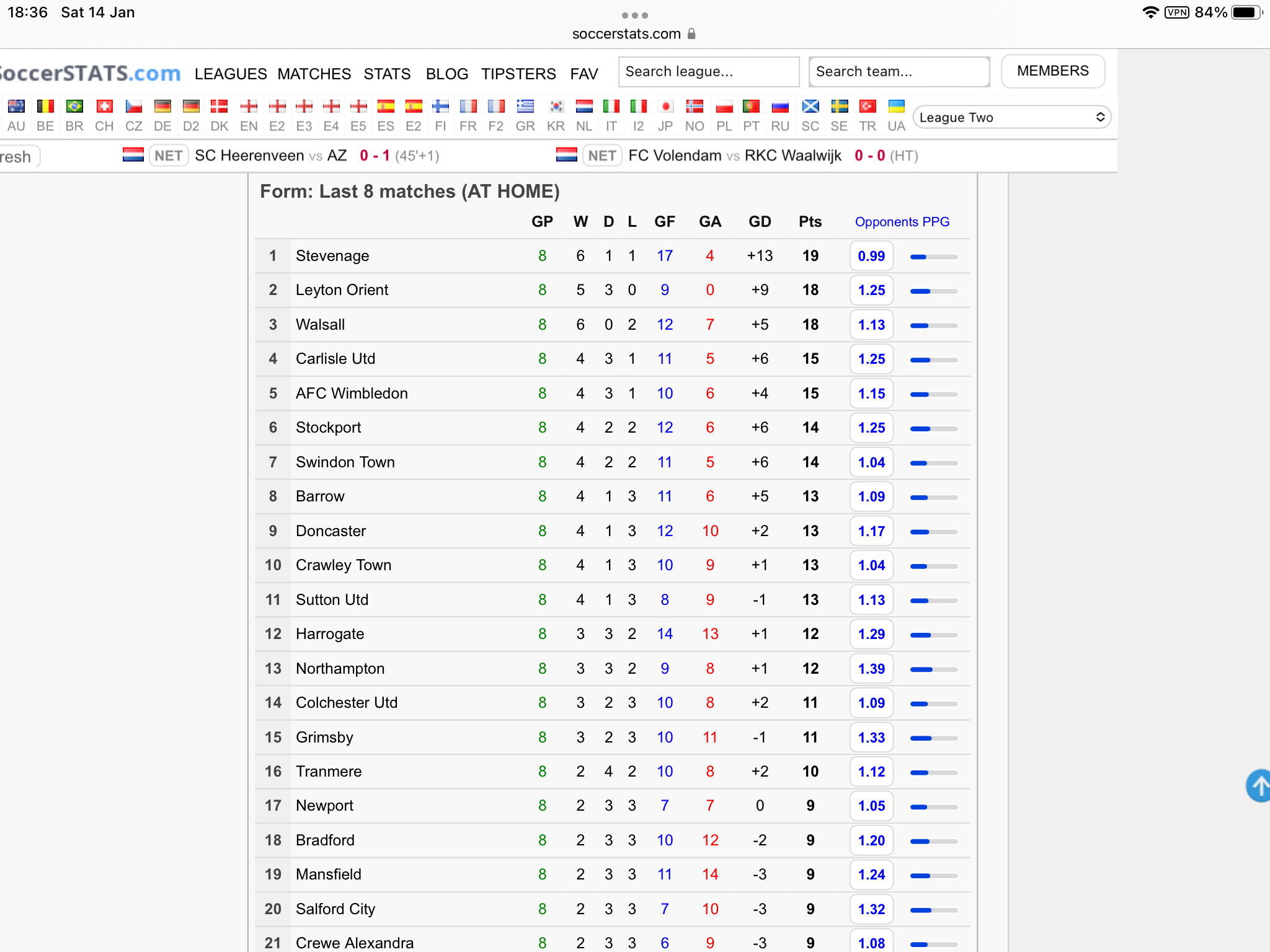
Task: Select the Turkey flag icon (TR)
Action: click(x=868, y=107)
